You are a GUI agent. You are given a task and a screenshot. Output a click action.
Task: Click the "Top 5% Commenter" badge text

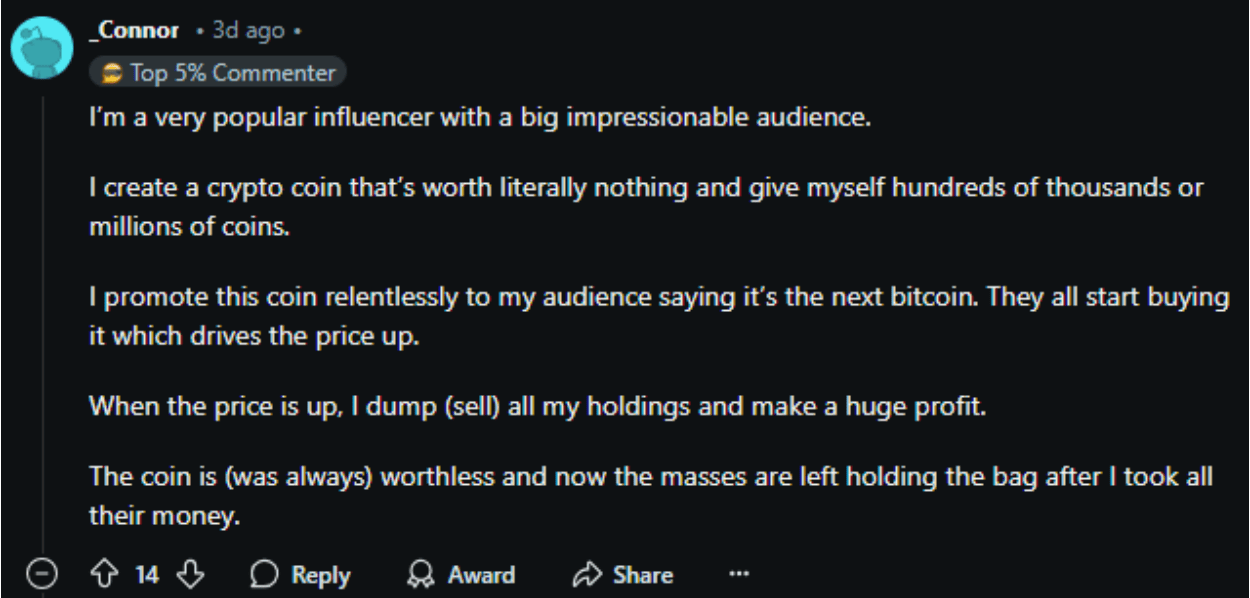click(232, 73)
